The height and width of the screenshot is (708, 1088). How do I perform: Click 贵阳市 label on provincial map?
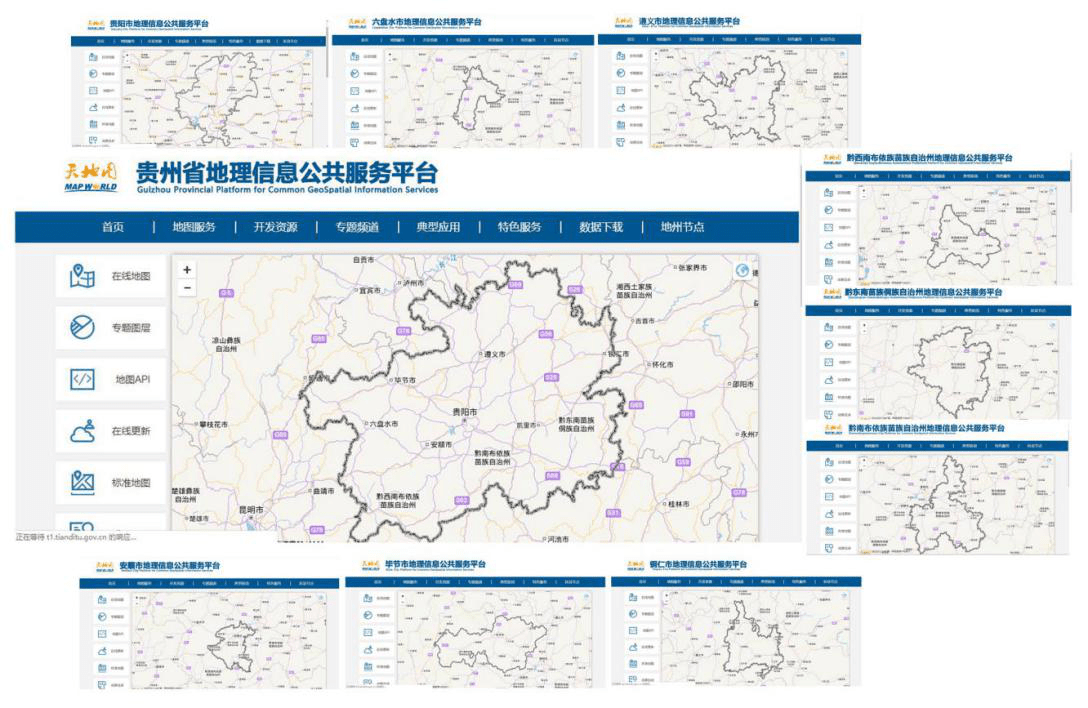(x=465, y=412)
